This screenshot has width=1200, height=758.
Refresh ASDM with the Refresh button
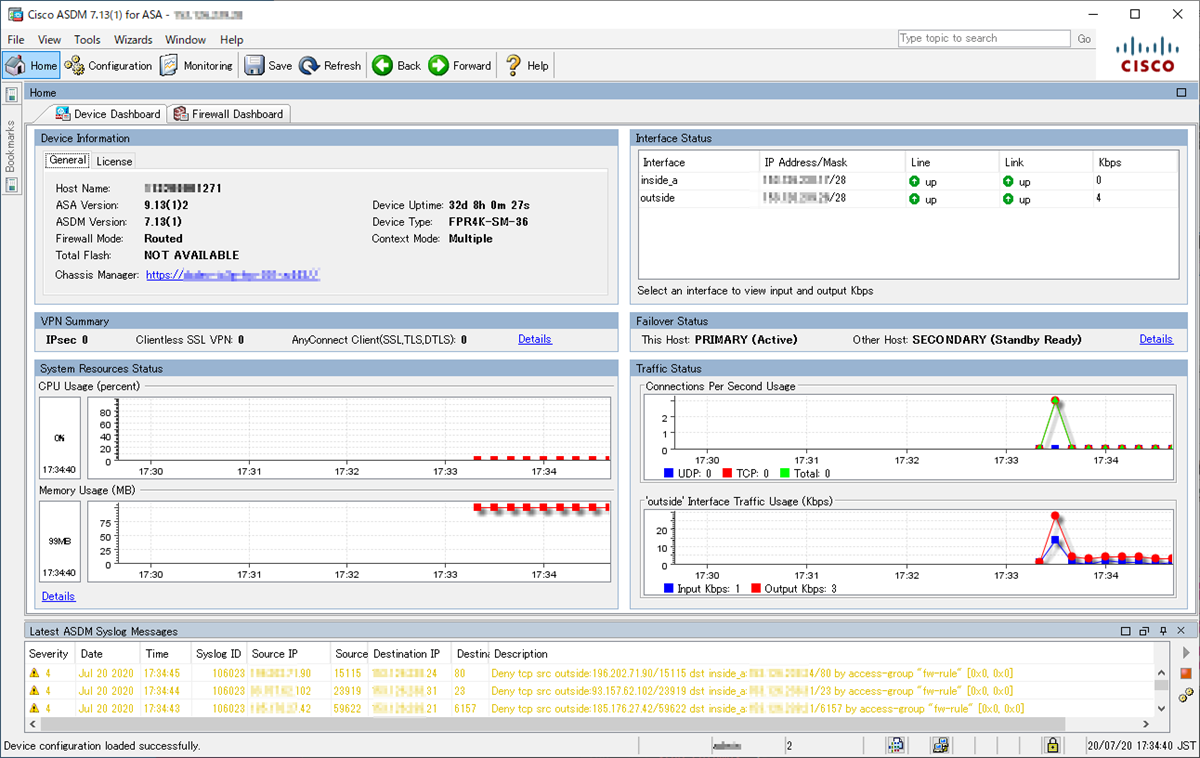click(x=330, y=66)
